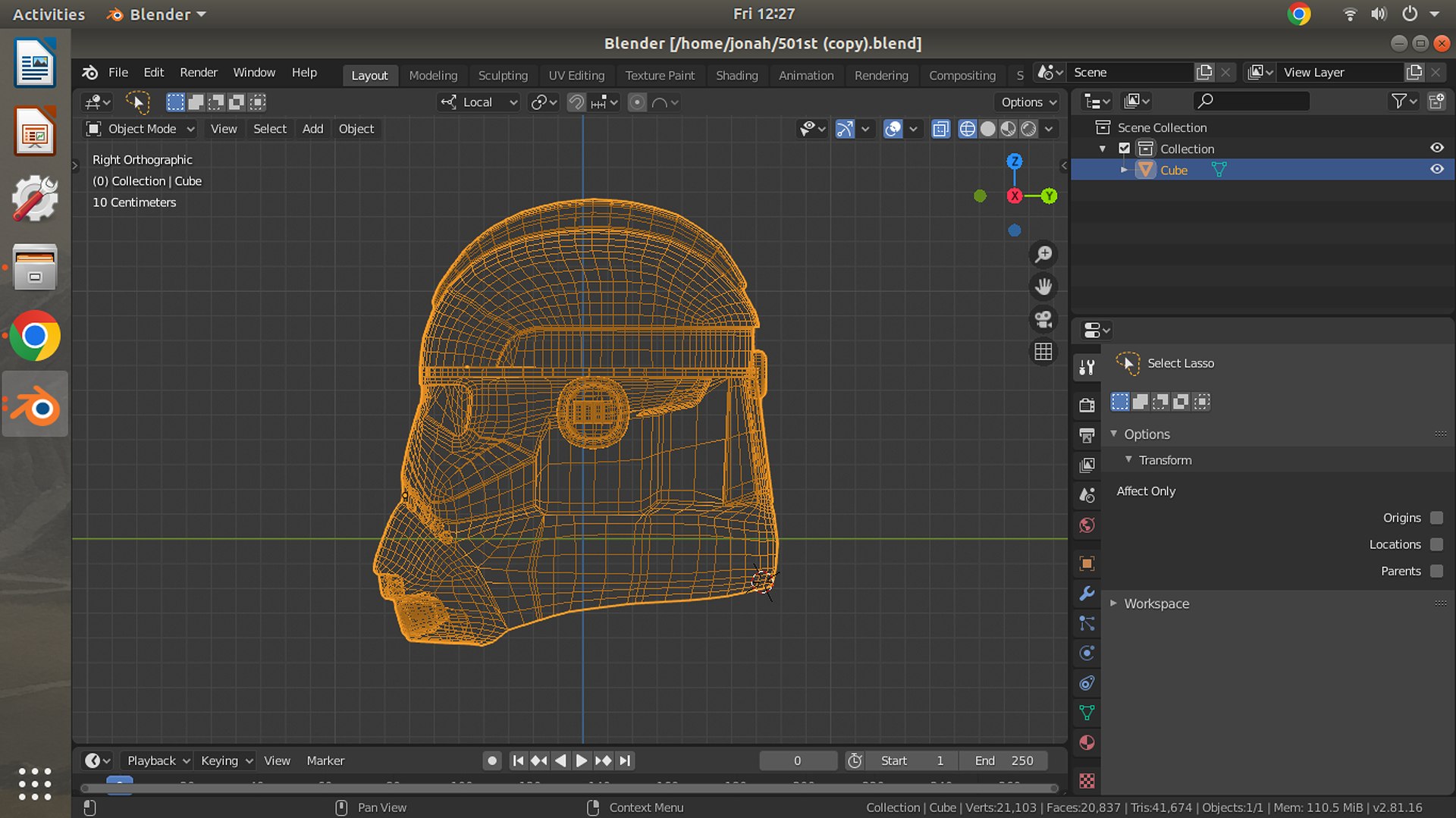Viewport: 1456px width, 818px height.
Task: Collapse the Transform subpanel
Action: (1128, 459)
